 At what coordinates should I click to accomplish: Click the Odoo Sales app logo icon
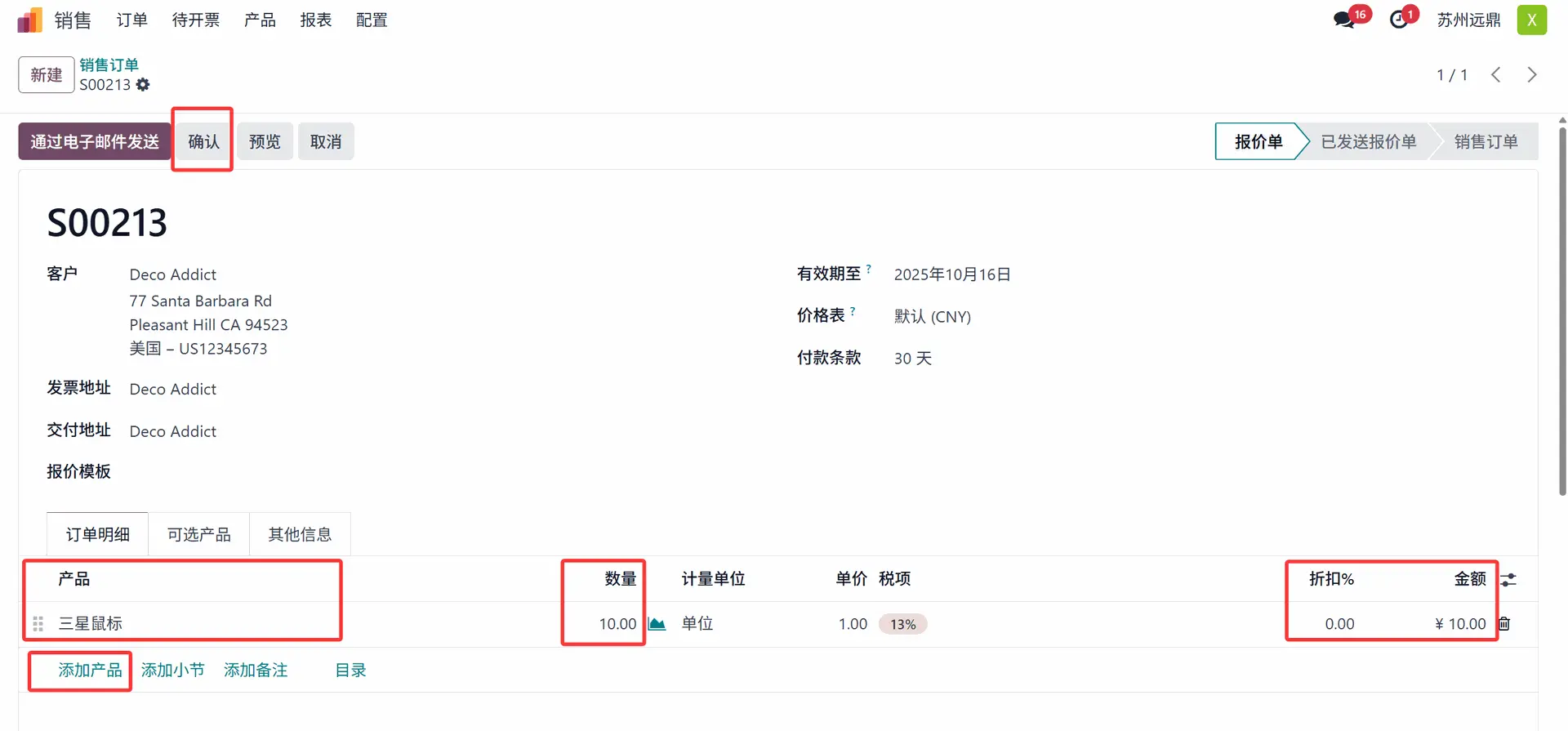tap(29, 20)
